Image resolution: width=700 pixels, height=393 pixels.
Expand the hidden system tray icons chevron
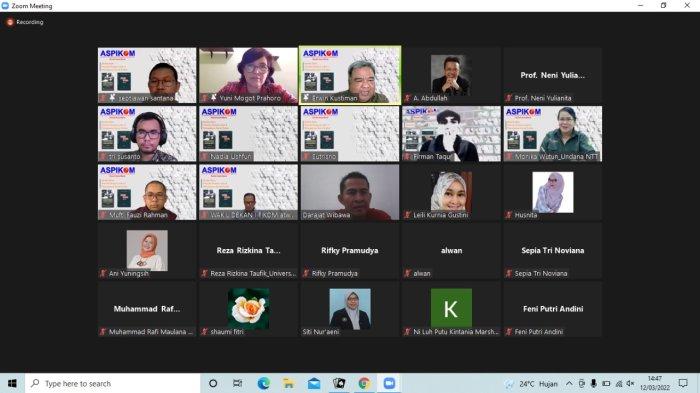(x=569, y=383)
